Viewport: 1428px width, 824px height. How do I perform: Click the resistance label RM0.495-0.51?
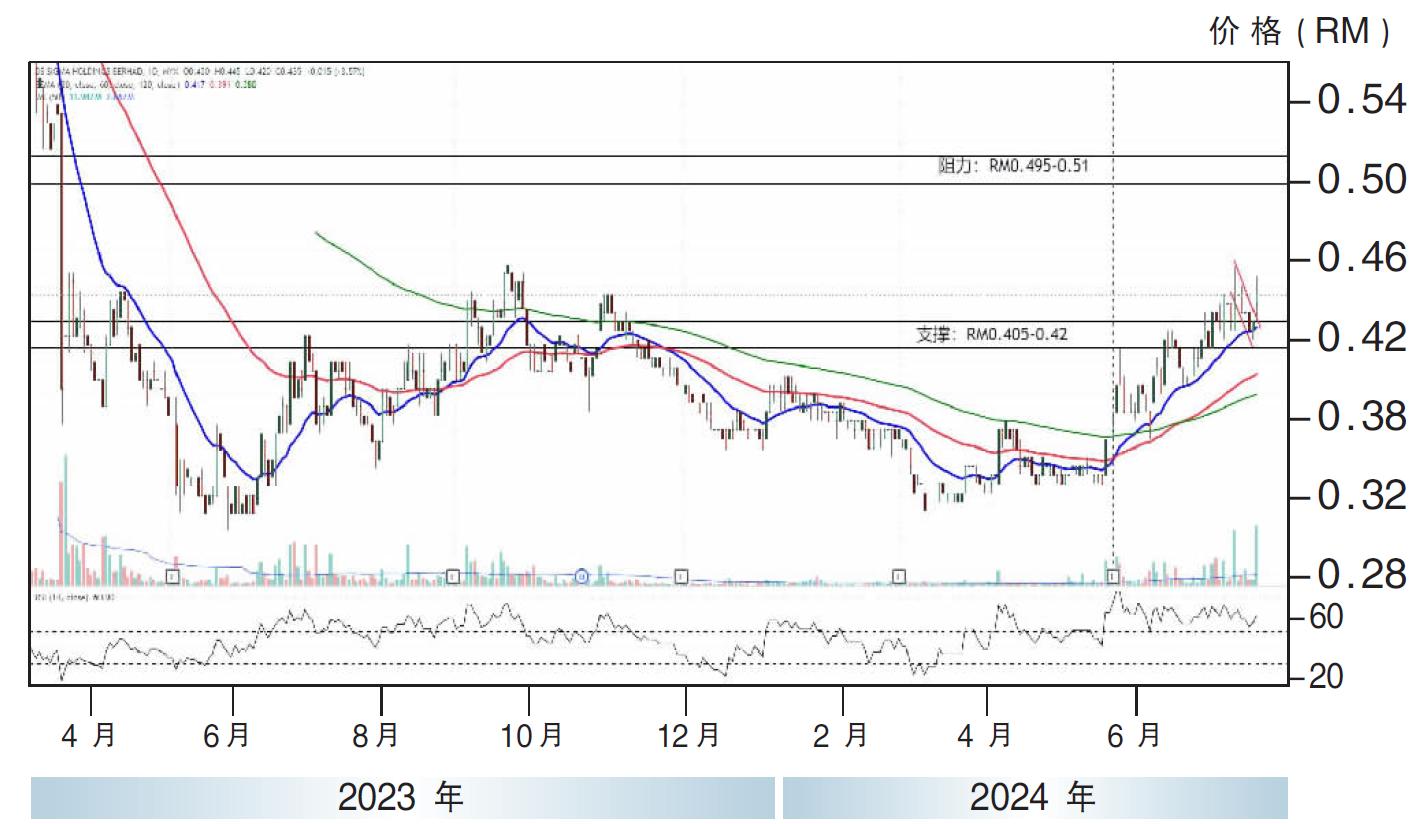pyautogui.click(x=1012, y=168)
